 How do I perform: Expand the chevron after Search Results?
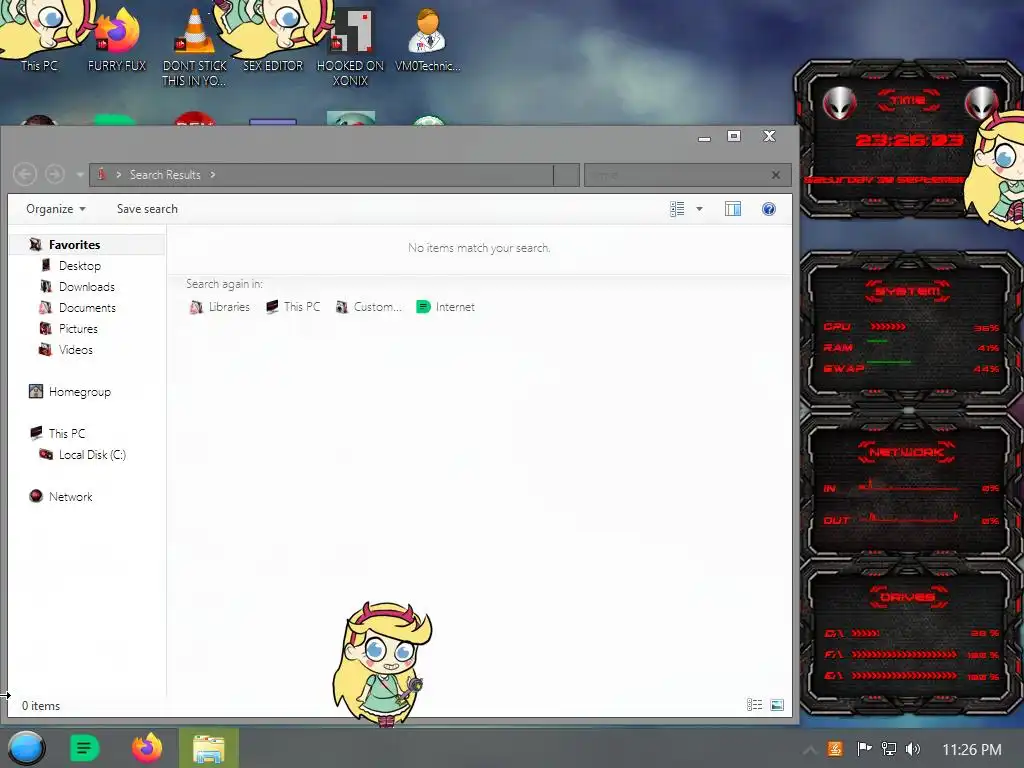[x=213, y=175]
